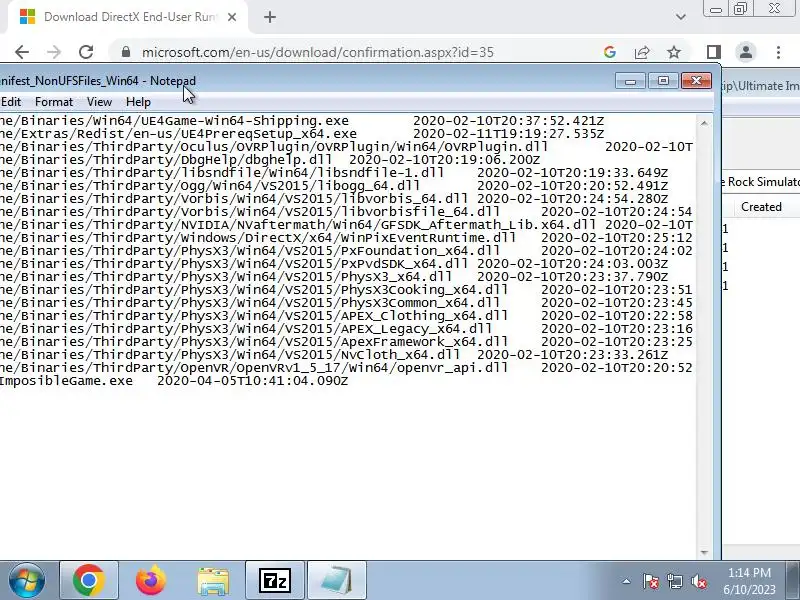
Task: Click the libsndfile-1.dll line
Action: tap(334, 173)
